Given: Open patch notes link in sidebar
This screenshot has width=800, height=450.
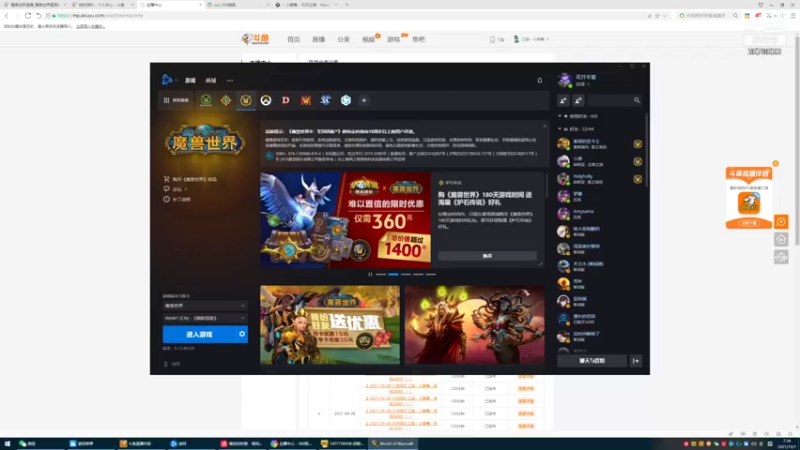Looking at the screenshot, I should coord(177,199).
